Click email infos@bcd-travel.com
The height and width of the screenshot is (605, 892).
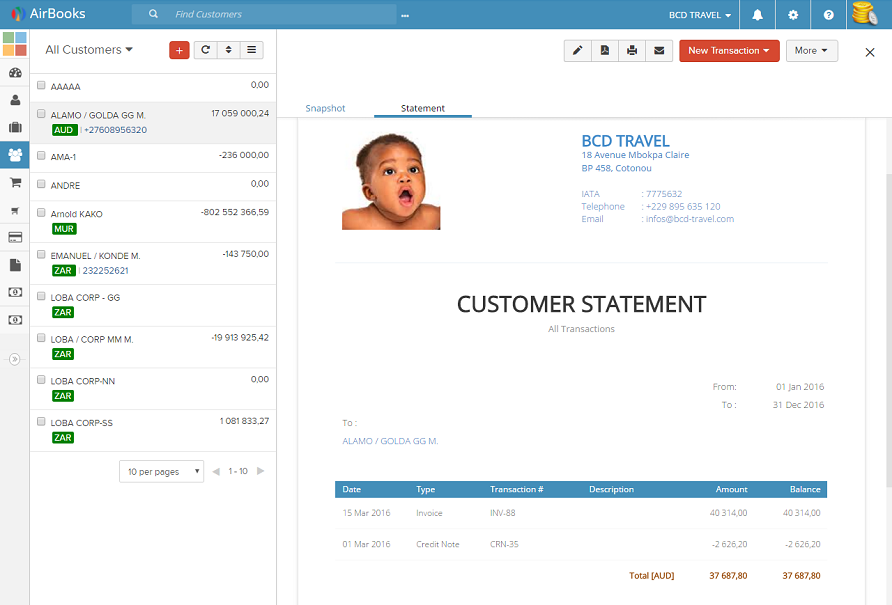690,219
